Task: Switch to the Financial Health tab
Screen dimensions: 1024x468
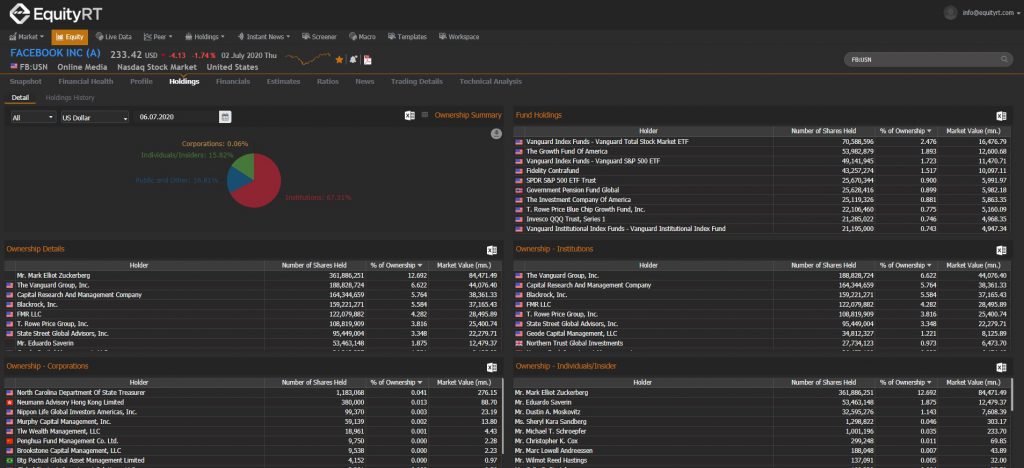Action: 86,82
